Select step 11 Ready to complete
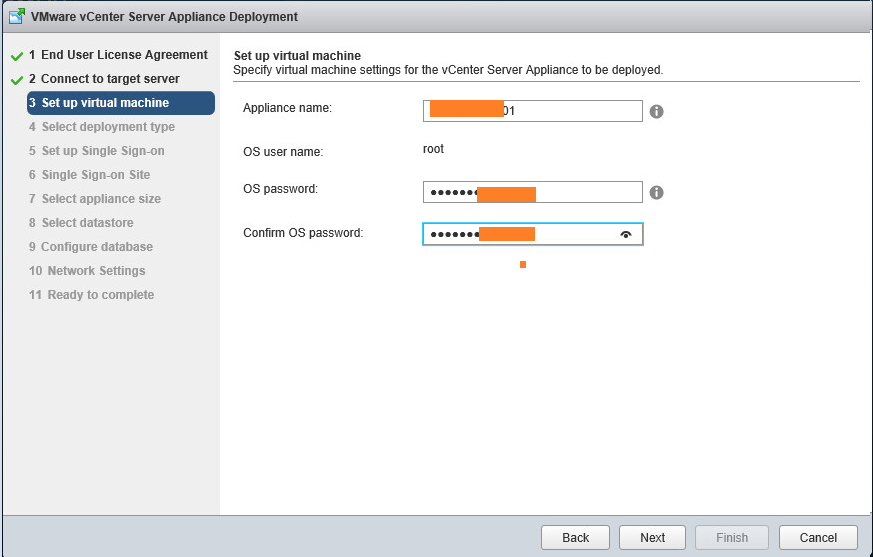Screen dimensions: 873x557 91,295
